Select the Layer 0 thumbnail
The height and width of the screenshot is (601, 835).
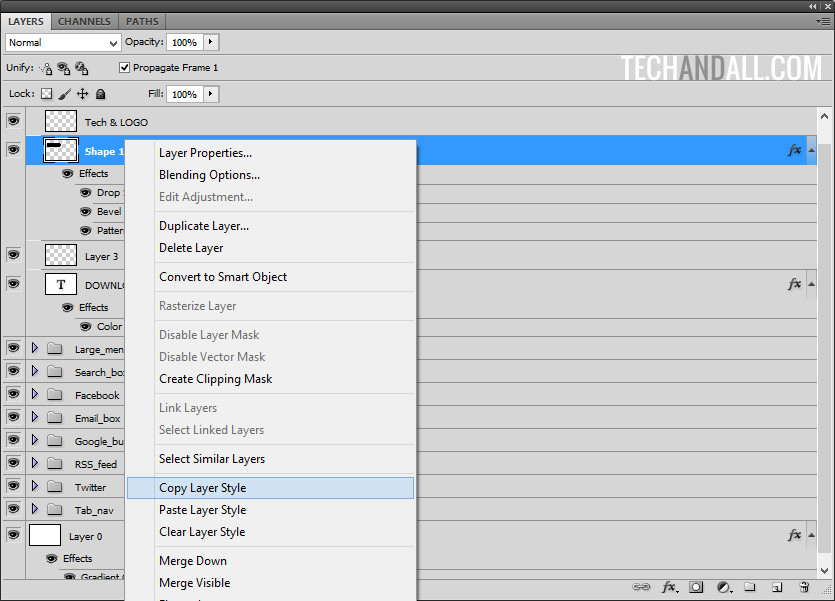pyautogui.click(x=45, y=536)
